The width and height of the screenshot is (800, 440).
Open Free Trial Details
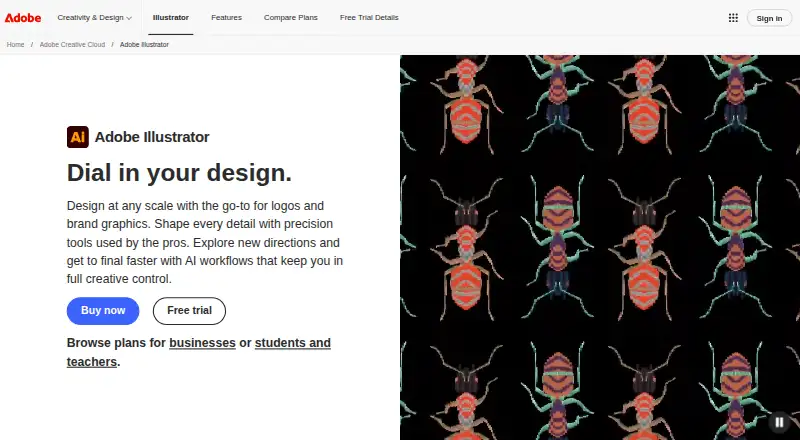tap(369, 18)
